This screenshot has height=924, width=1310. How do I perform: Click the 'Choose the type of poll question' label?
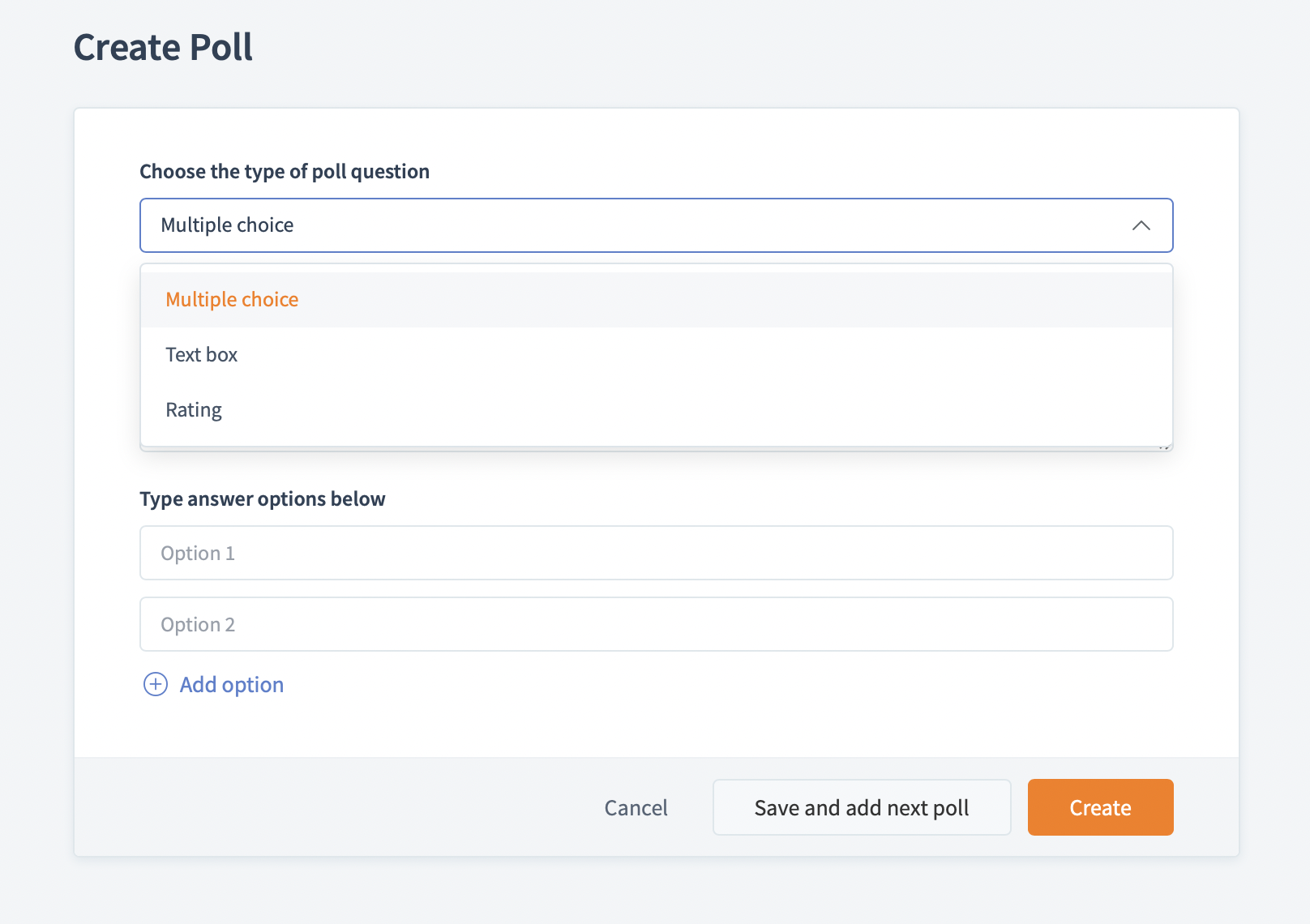285,172
